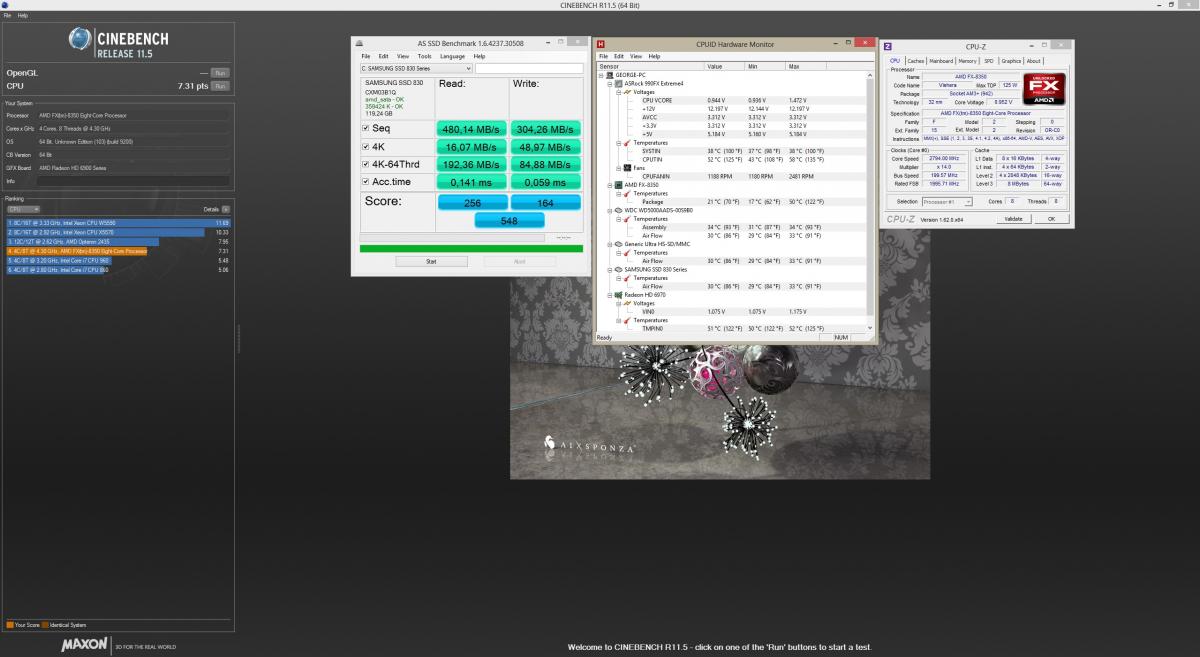This screenshot has height=657, width=1200.
Task: Collapse the GEORGE-PC tree node
Action: [602, 75]
